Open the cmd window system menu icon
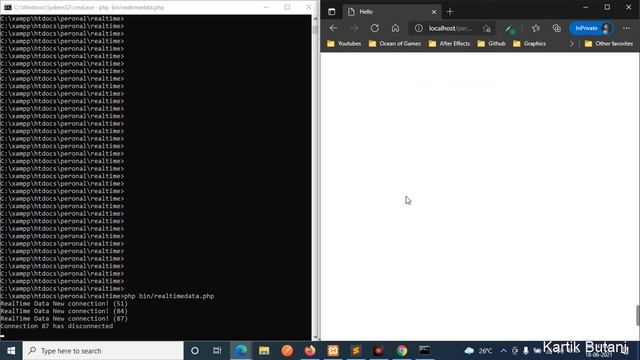 7,7
